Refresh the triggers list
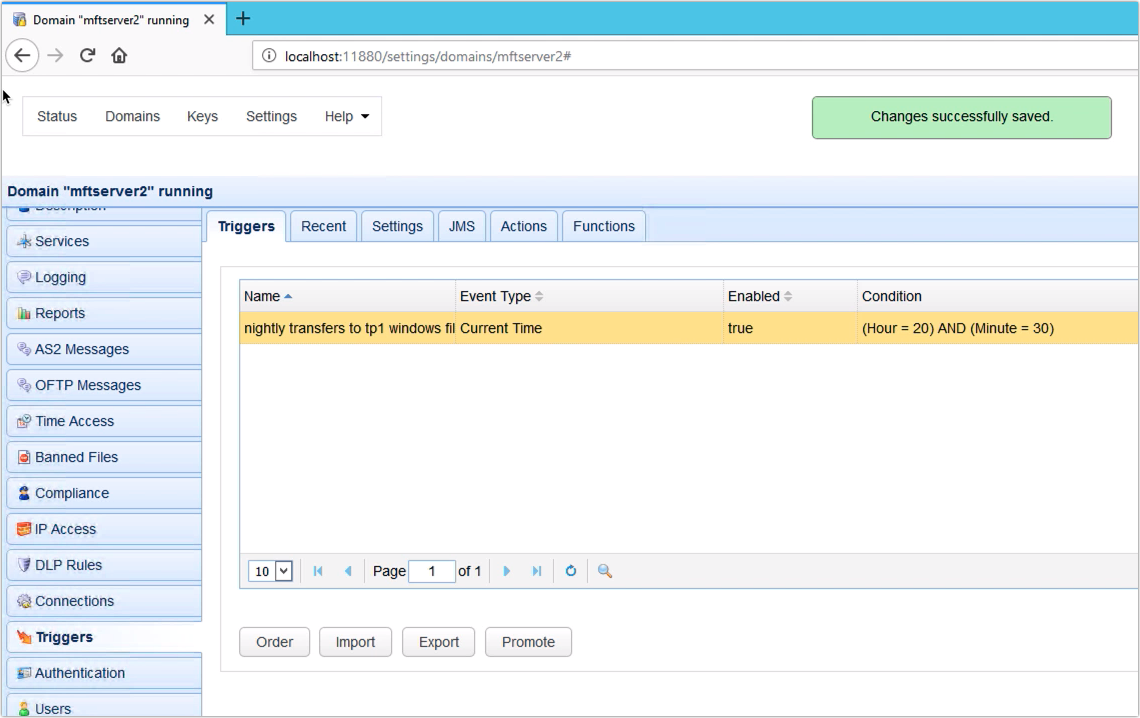The image size is (1140, 718). coord(570,571)
